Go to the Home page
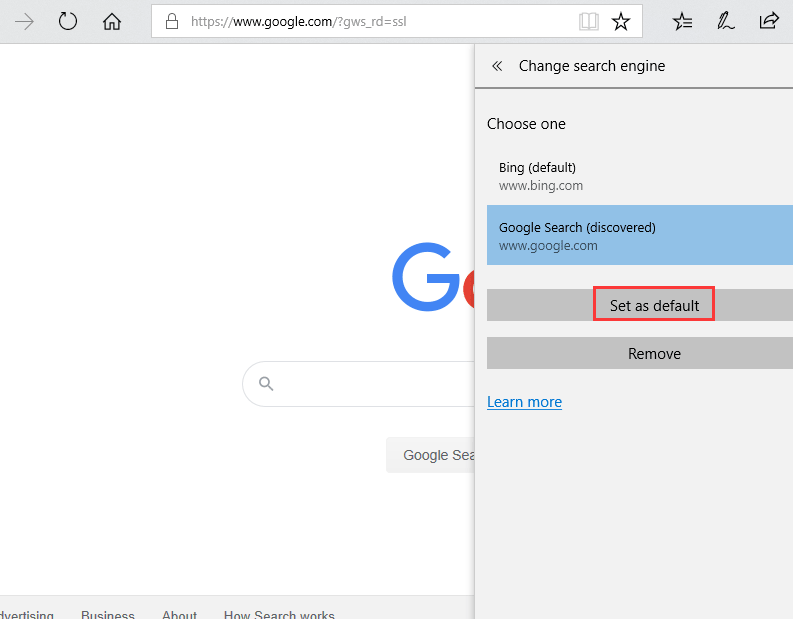The image size is (793, 619). (112, 22)
